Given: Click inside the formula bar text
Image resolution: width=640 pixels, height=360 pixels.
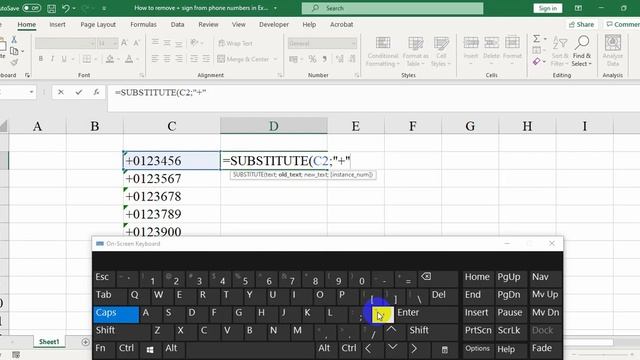Looking at the screenshot, I should [x=160, y=93].
